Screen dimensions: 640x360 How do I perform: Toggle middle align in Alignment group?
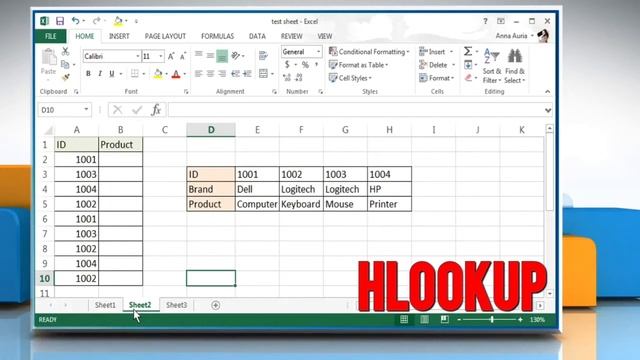(x=210, y=55)
